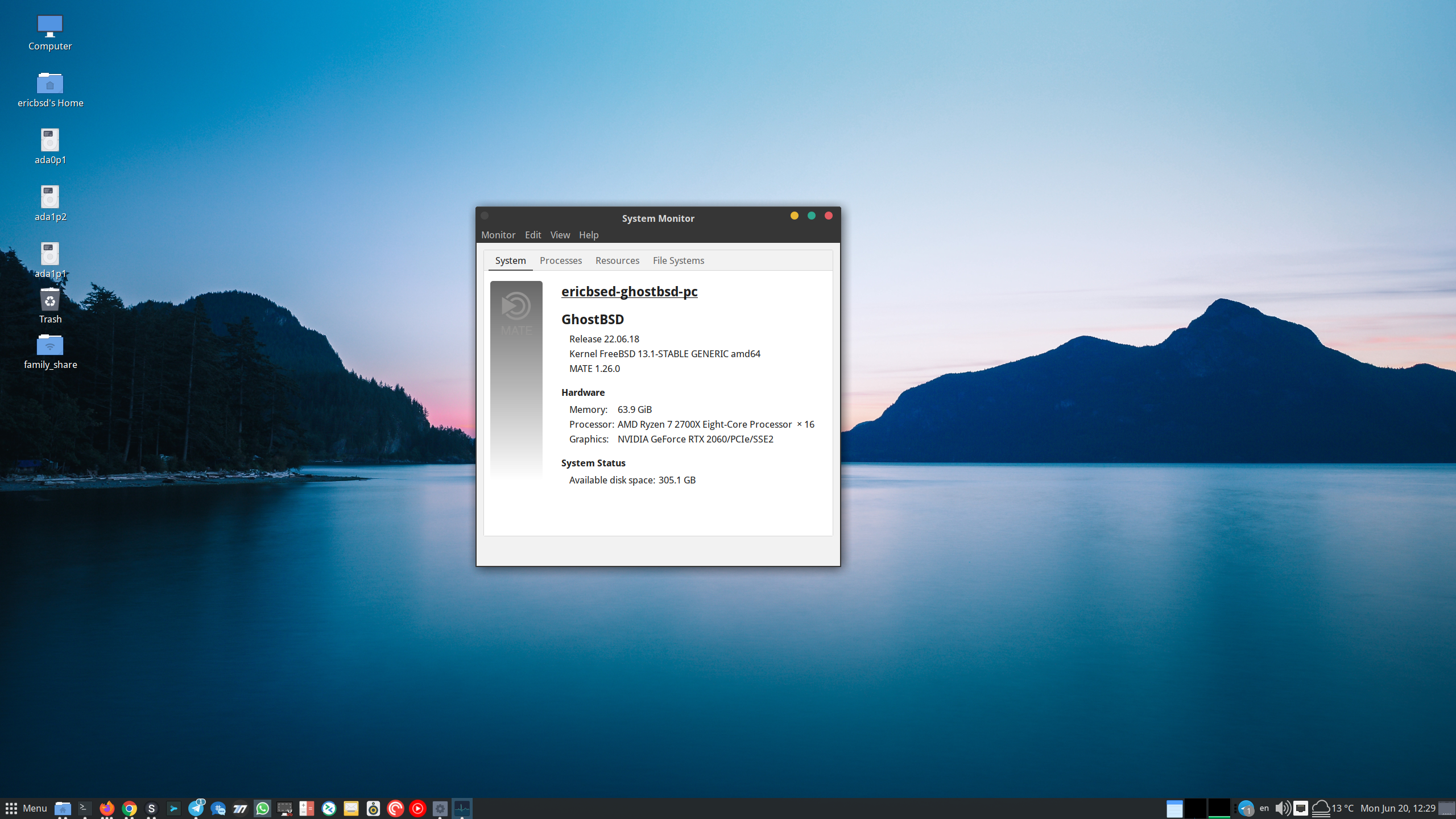Click the green-lined load monitor graph
The image size is (1456, 819).
[x=1219, y=808]
